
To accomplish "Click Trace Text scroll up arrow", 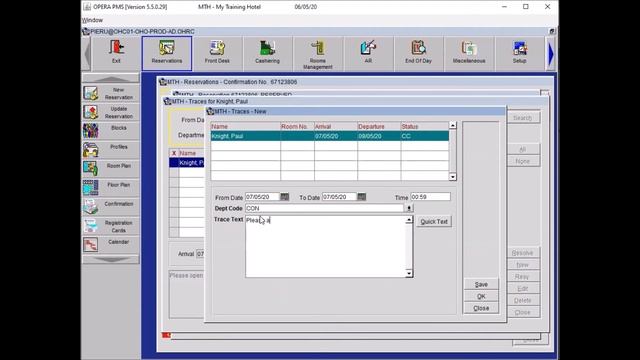I will 409,220.
